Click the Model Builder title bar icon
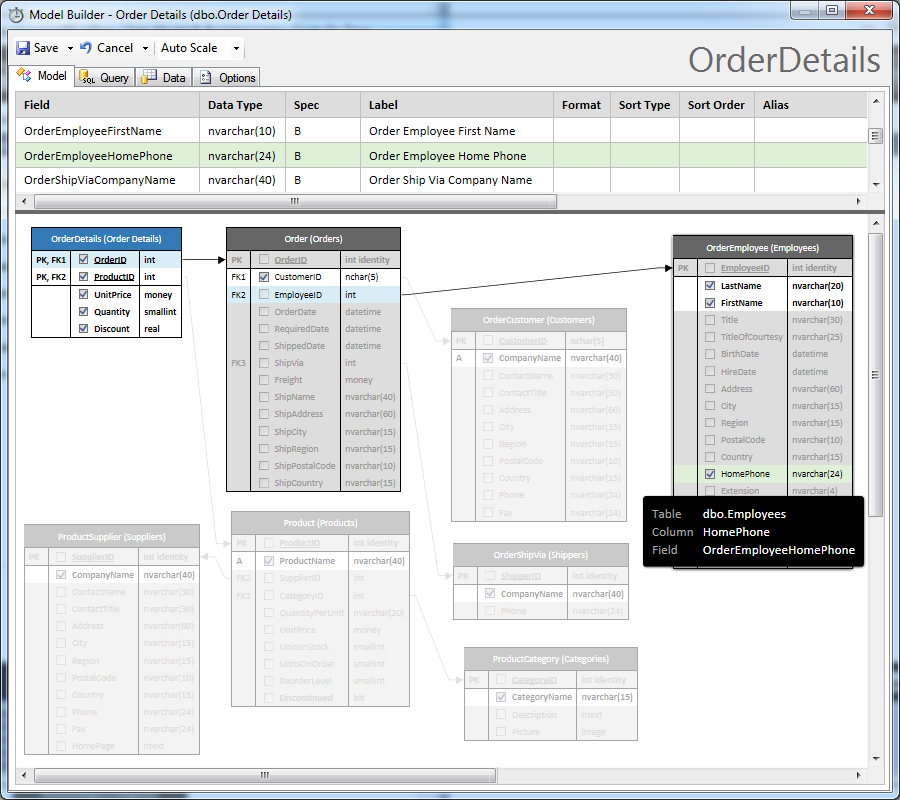The width and height of the screenshot is (900, 800). [x=16, y=14]
